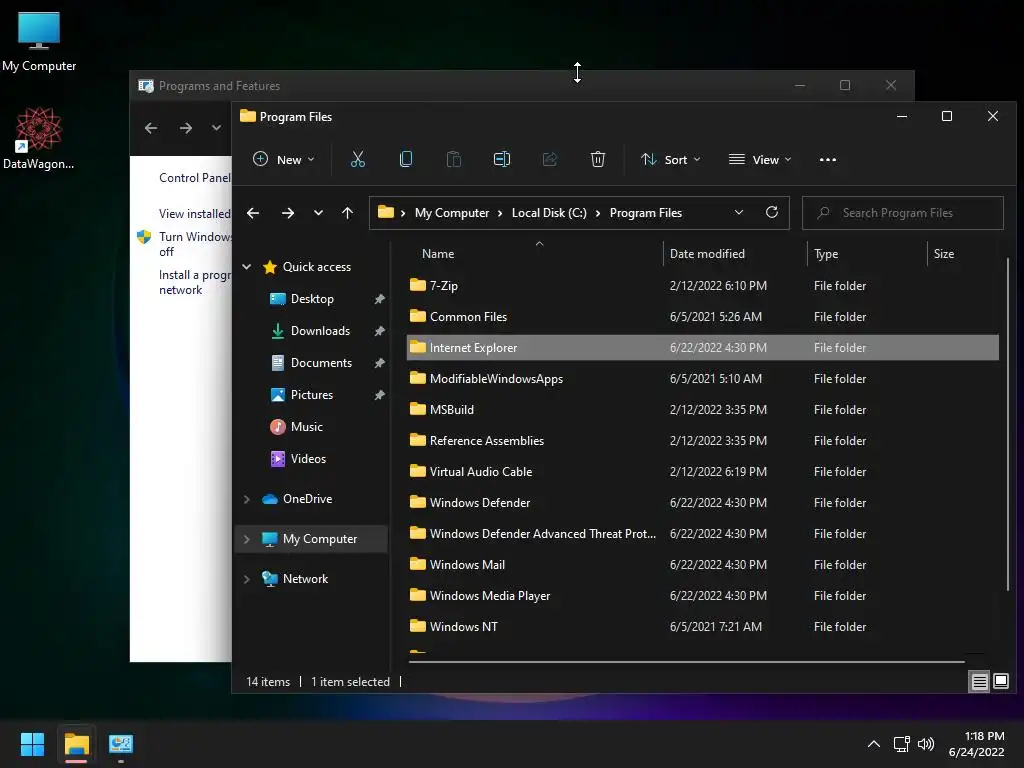Open the Sort dropdown menu
The height and width of the screenshot is (768, 1024).
pos(671,159)
